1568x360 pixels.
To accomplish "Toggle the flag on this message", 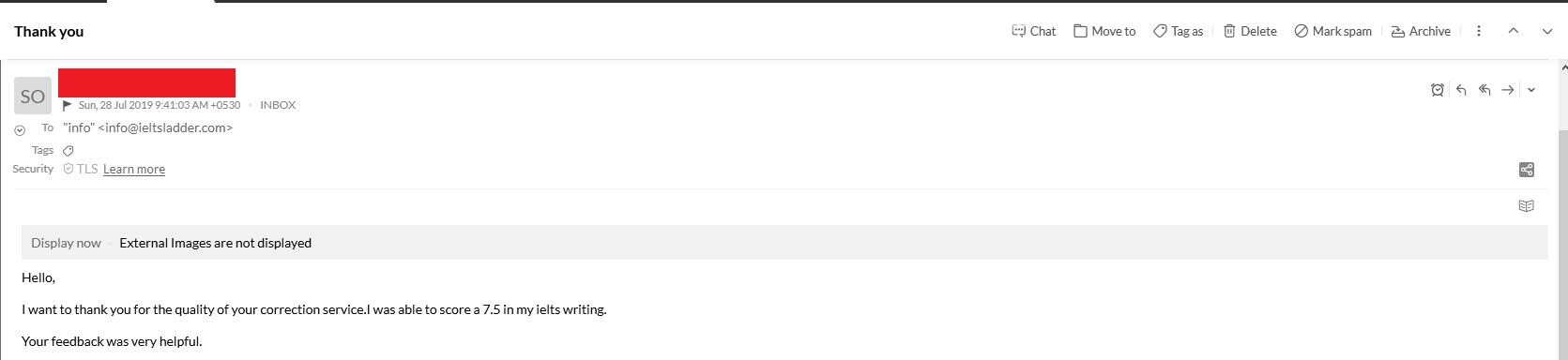I will coord(68,105).
